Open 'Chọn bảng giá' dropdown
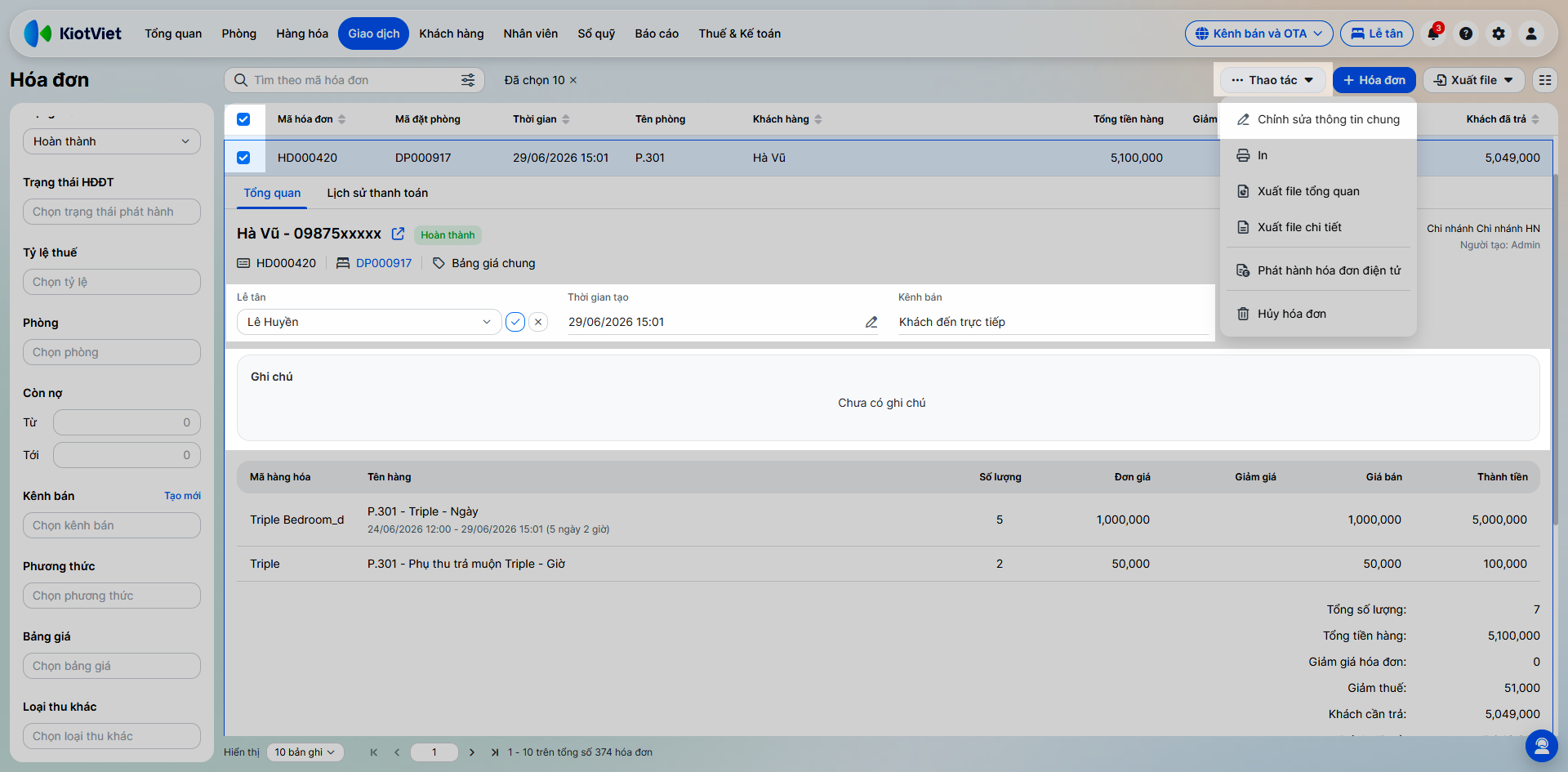 (112, 666)
